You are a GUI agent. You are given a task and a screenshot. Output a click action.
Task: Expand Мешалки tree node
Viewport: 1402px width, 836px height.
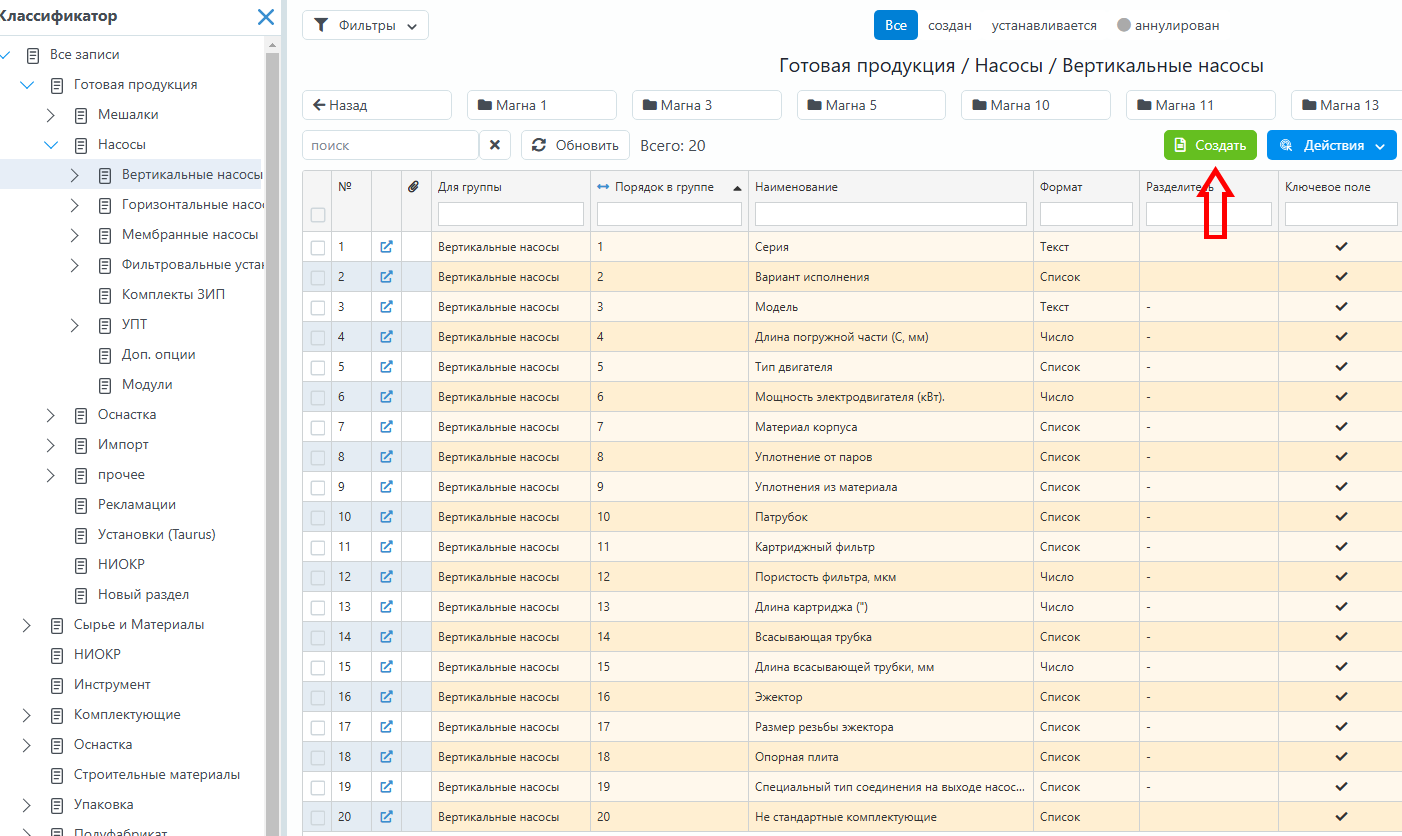pyautogui.click(x=51, y=115)
